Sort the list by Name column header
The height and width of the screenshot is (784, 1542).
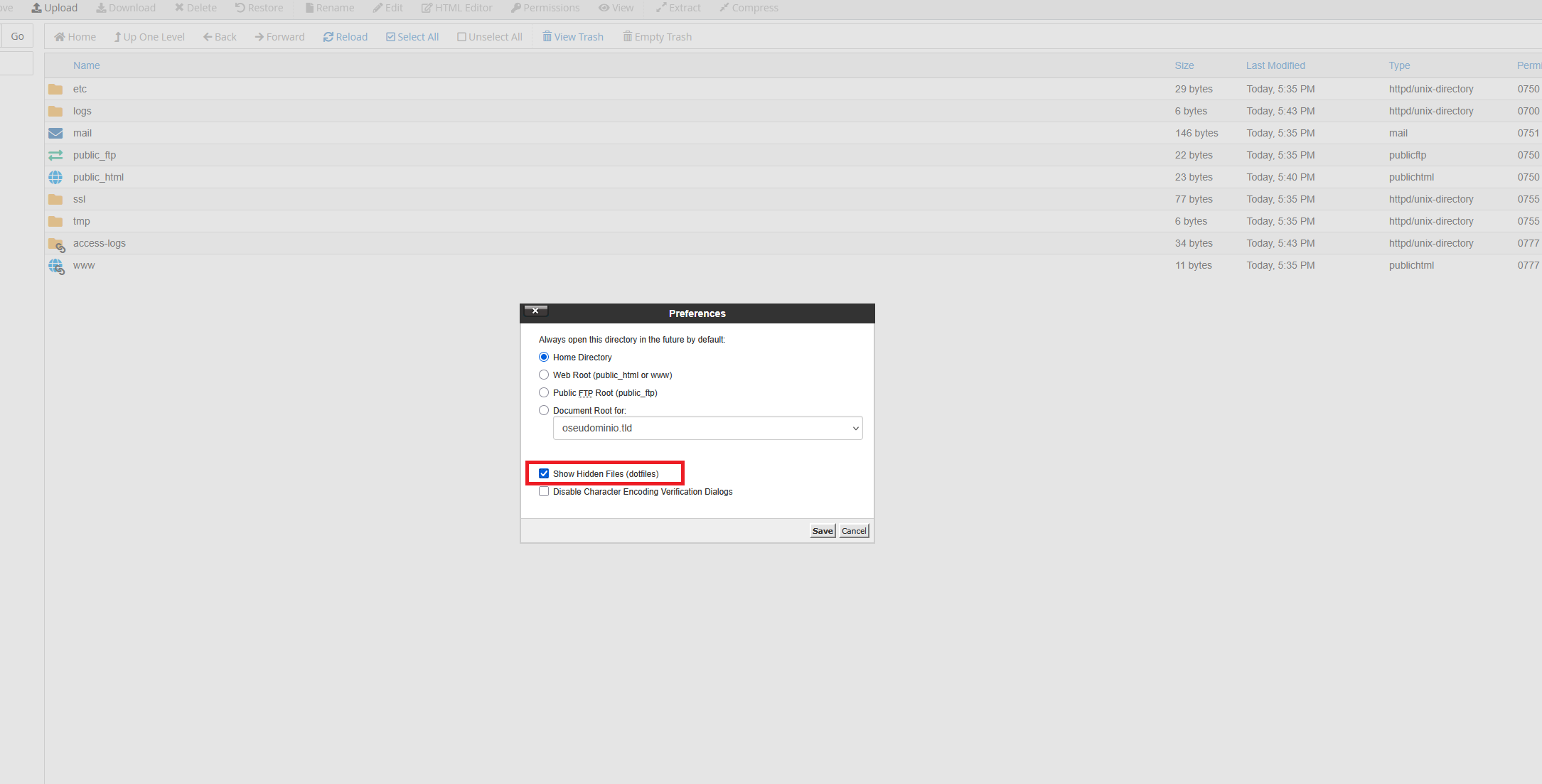pyautogui.click(x=86, y=65)
